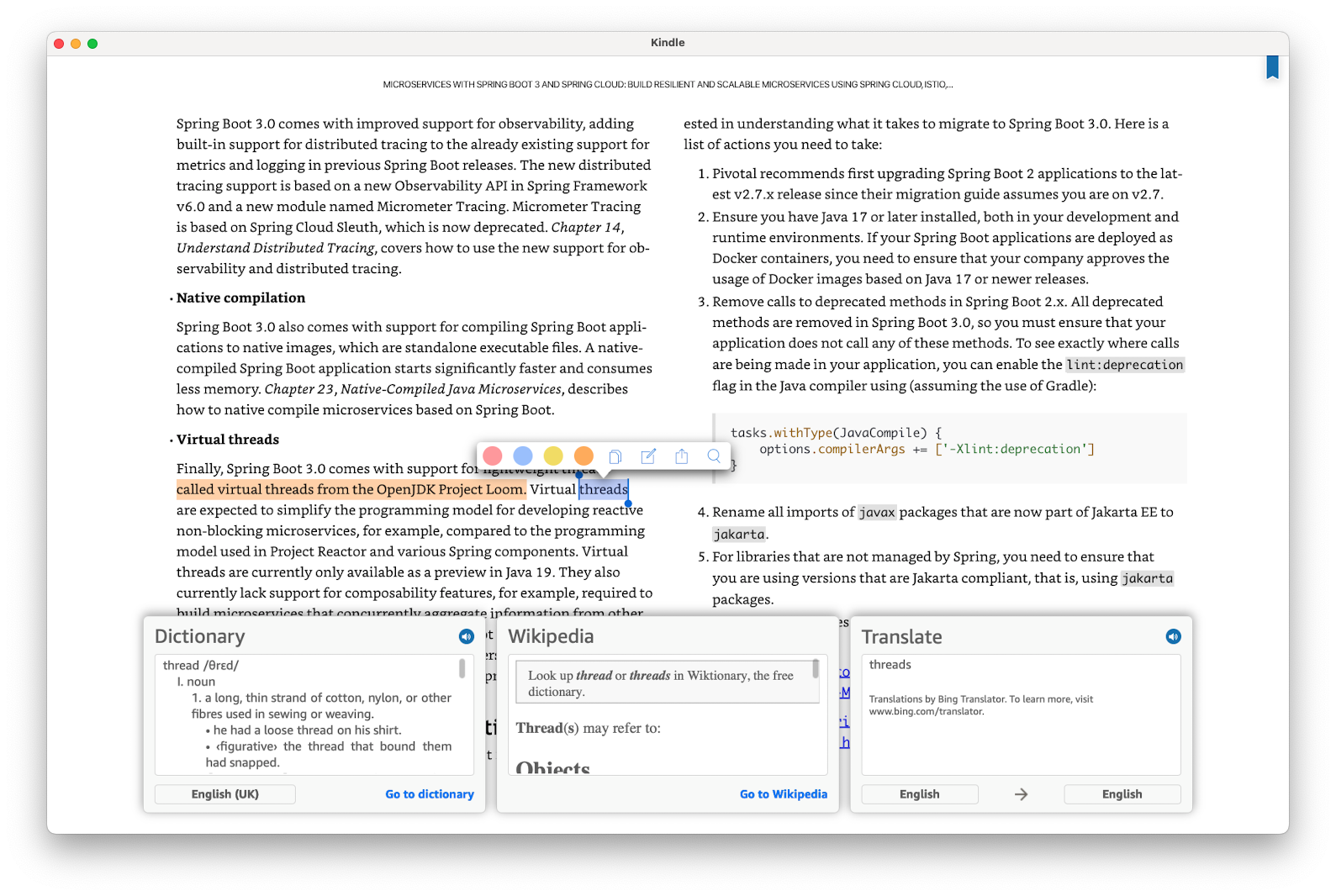Click the orange highlighted virtual threads sentence

click(x=351, y=489)
